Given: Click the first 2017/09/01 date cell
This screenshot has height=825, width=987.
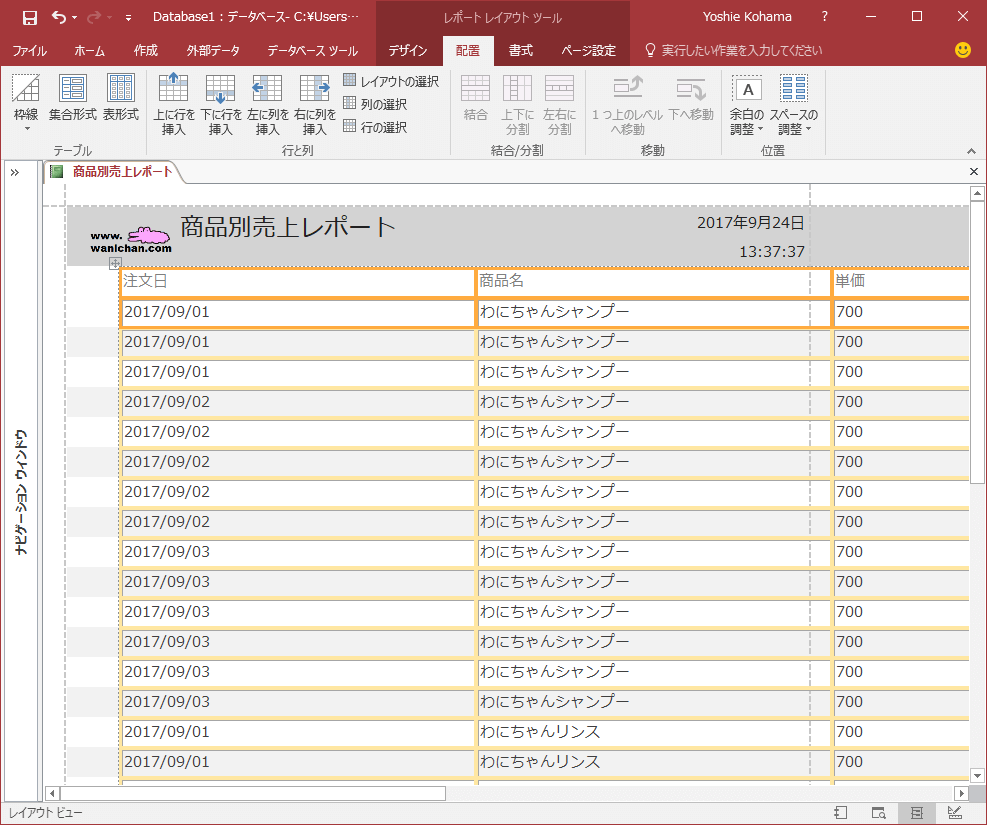Looking at the screenshot, I should click(x=297, y=312).
